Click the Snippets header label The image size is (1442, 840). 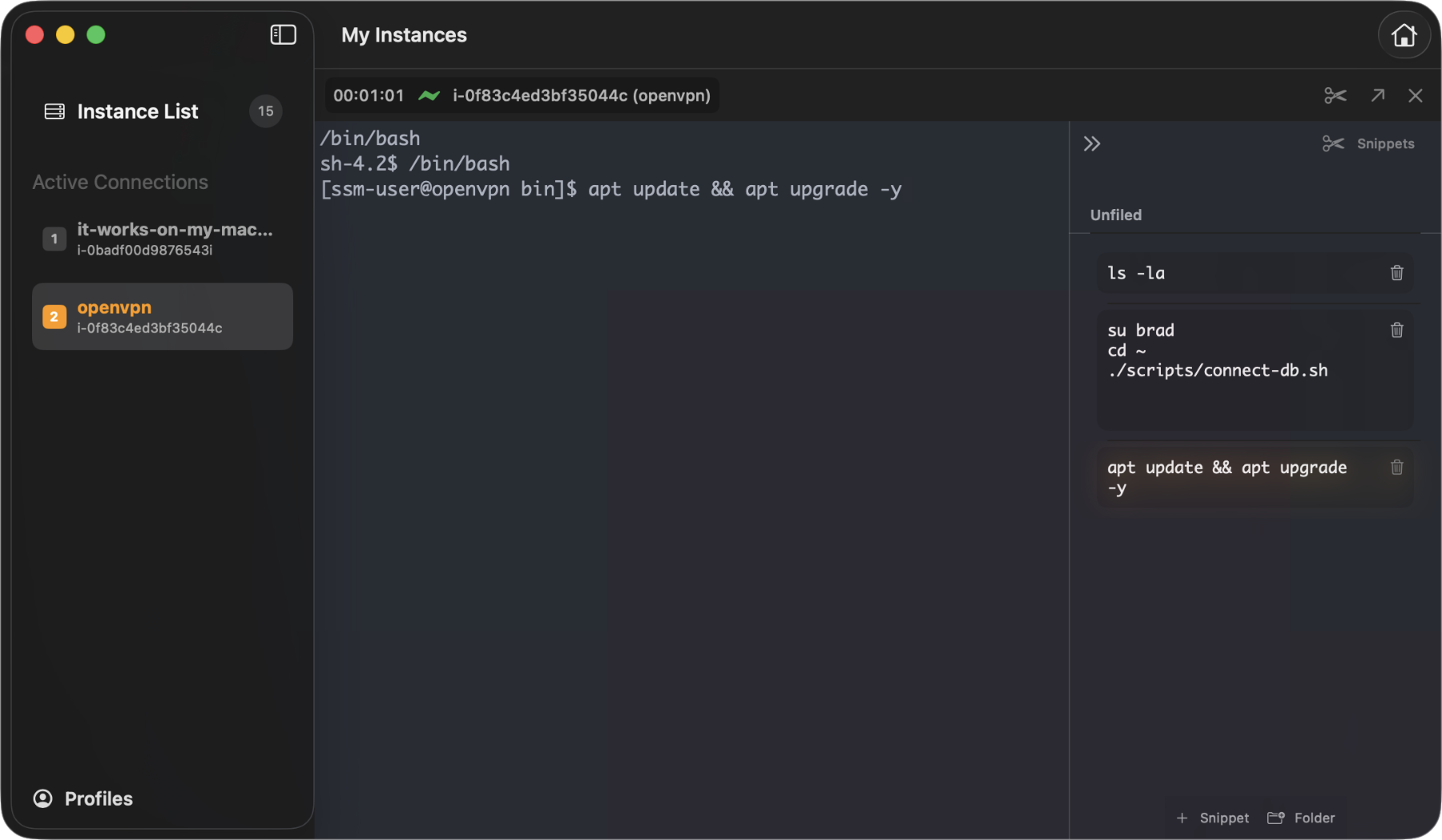1385,144
